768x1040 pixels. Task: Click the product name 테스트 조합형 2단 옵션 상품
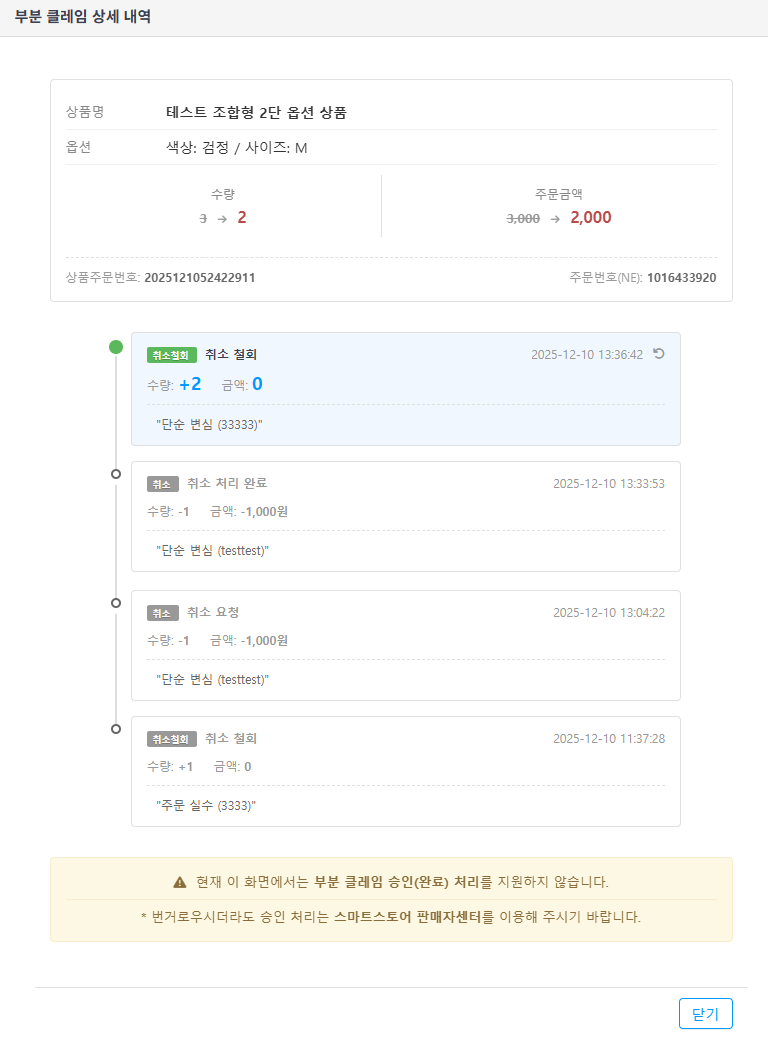(x=256, y=112)
